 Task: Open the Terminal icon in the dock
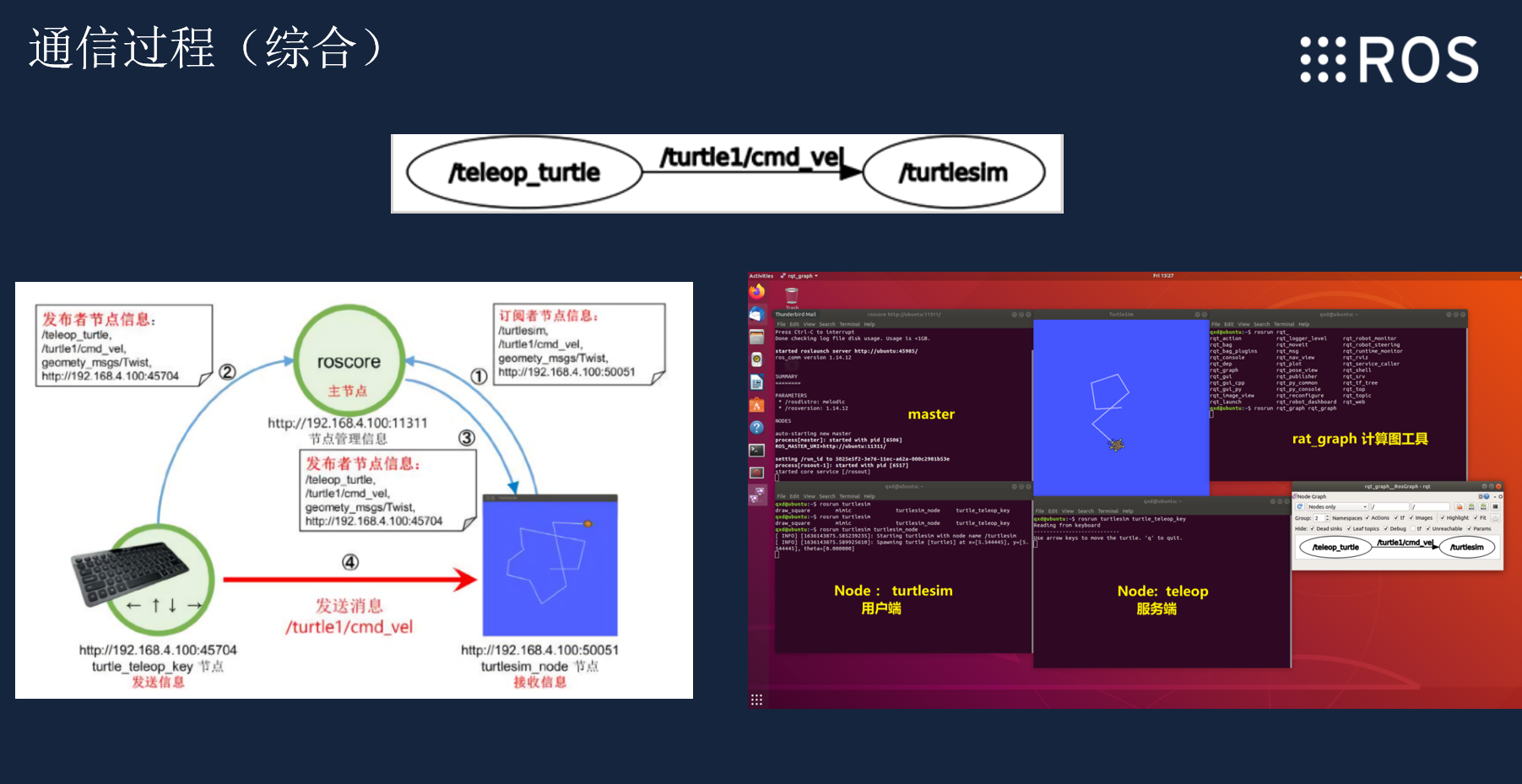(x=757, y=451)
